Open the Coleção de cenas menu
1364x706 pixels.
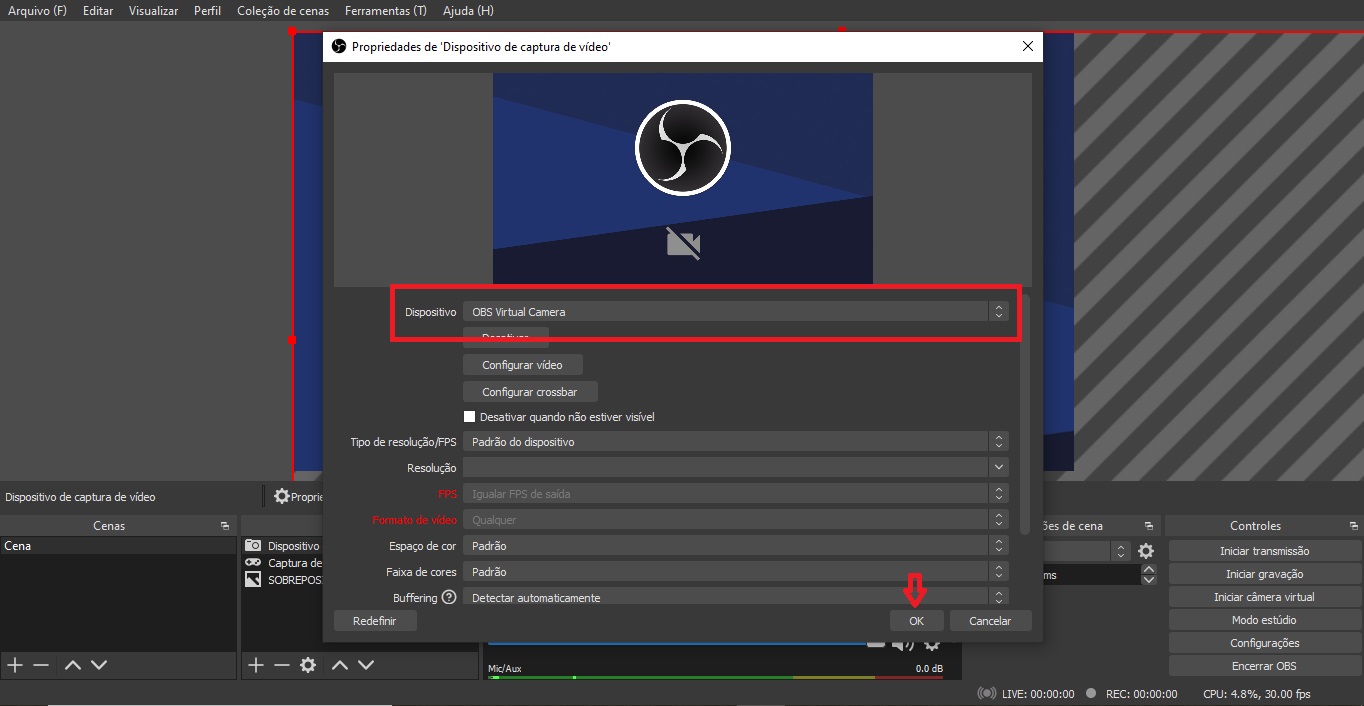tap(283, 11)
